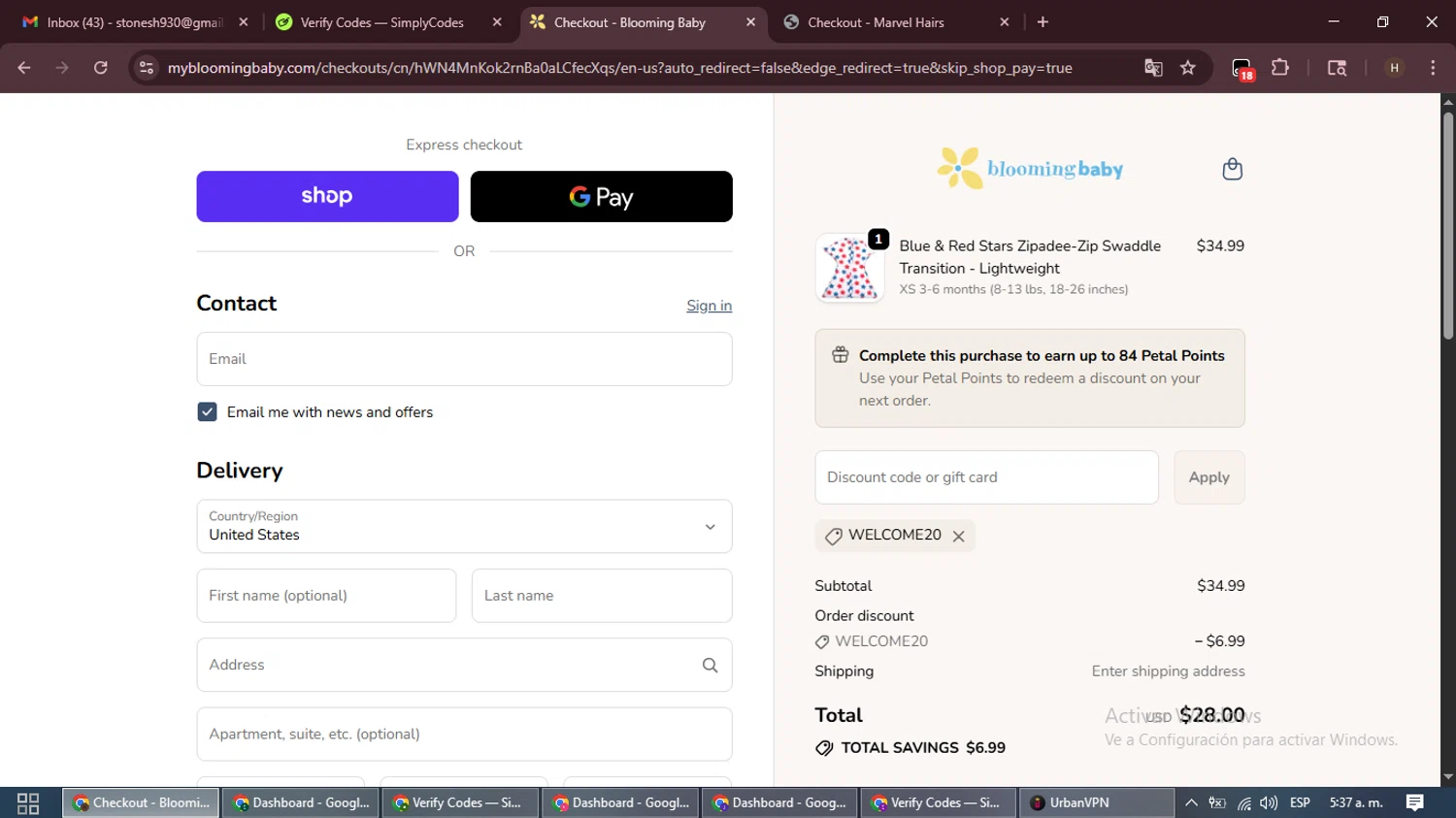
Task: Click the Petal Points gift icon
Action: pyautogui.click(x=841, y=355)
